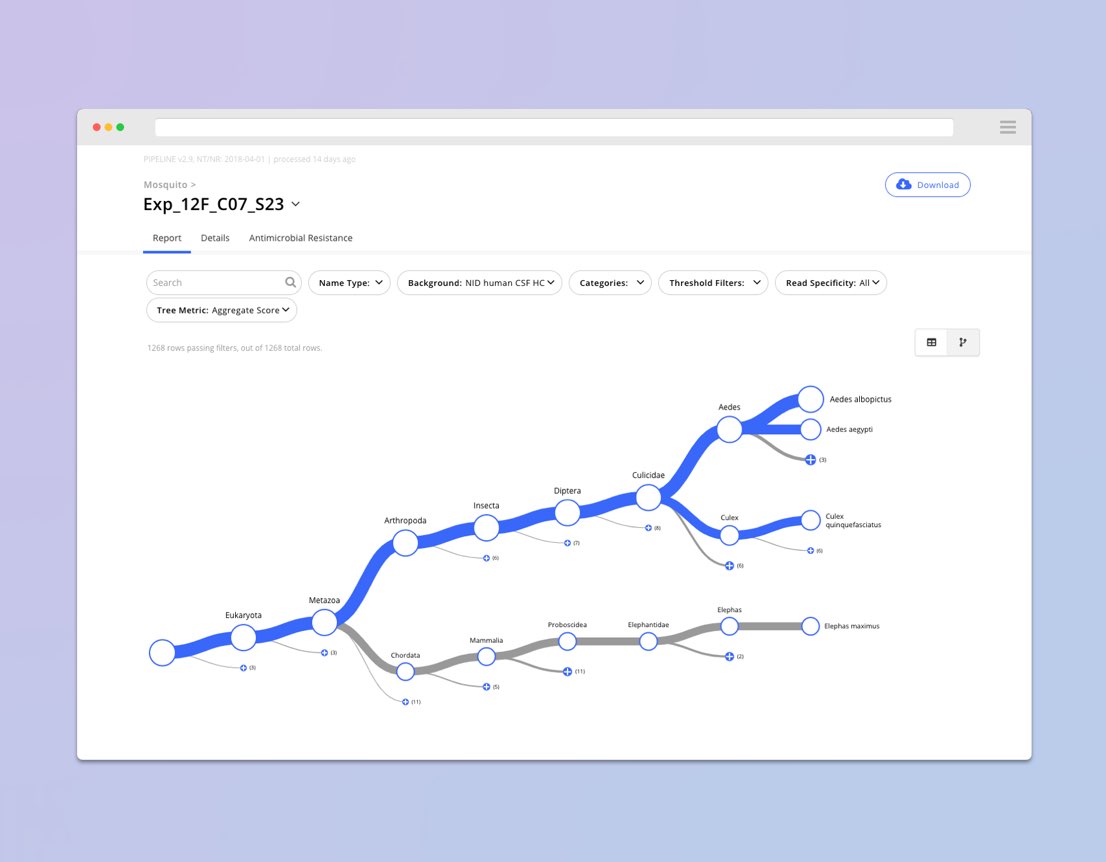Open the browser hamburger menu

click(1007, 127)
